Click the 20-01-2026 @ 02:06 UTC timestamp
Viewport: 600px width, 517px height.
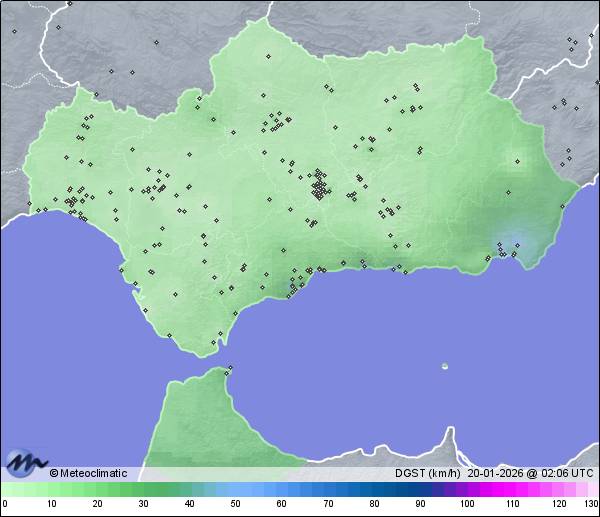click(x=530, y=473)
